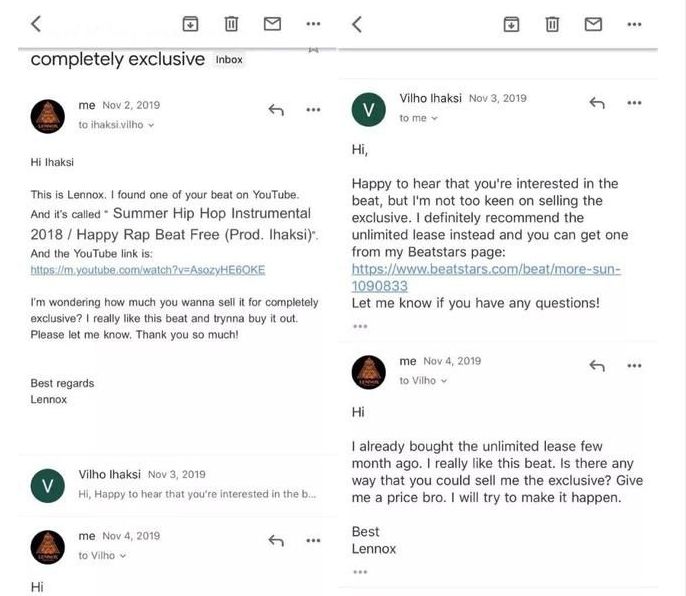
Task: Open the YouTube watch link
Action: [x=148, y=270]
